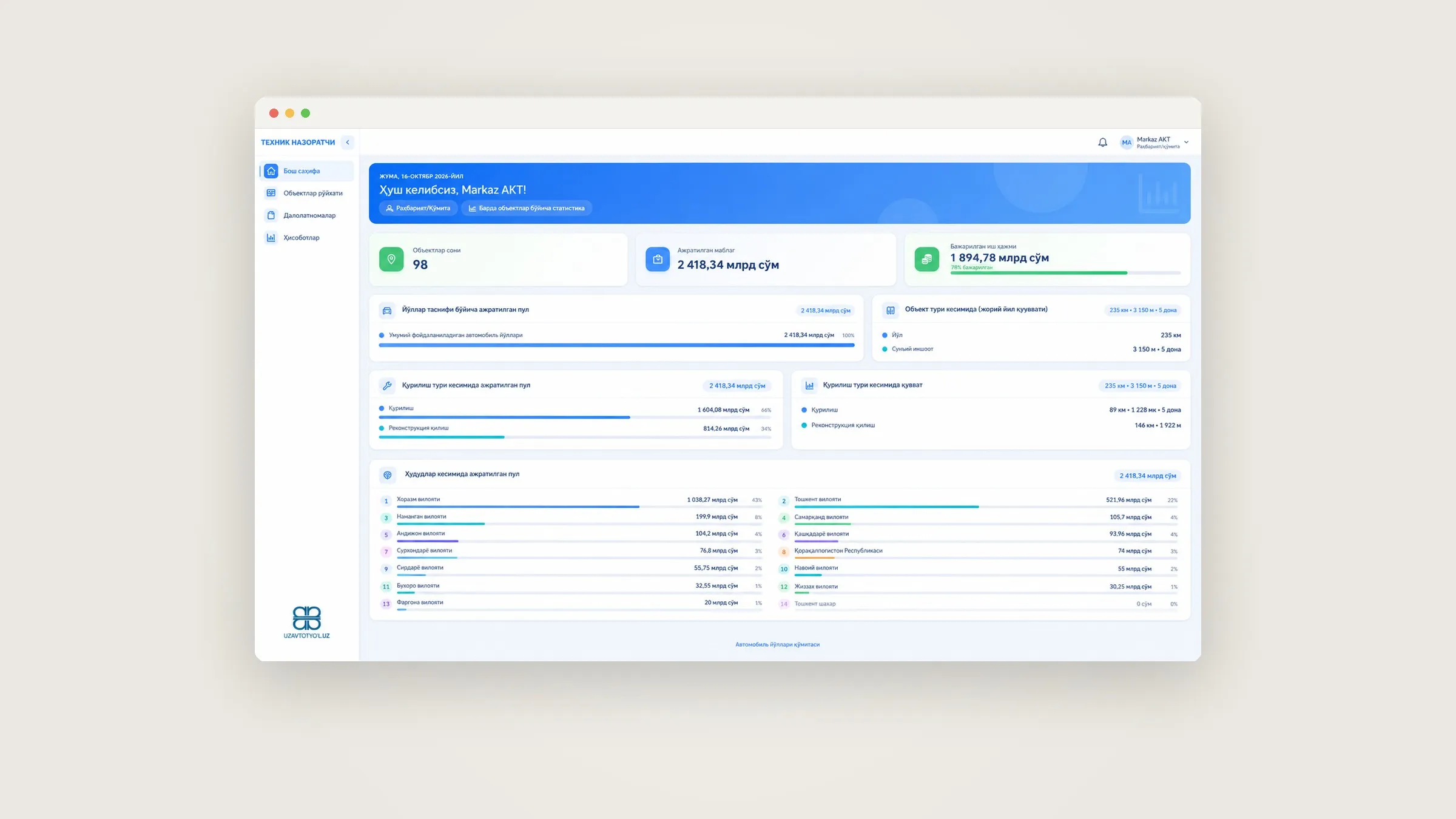Collapse the sidebar with the chevron button
The height and width of the screenshot is (819, 1456).
click(348, 143)
